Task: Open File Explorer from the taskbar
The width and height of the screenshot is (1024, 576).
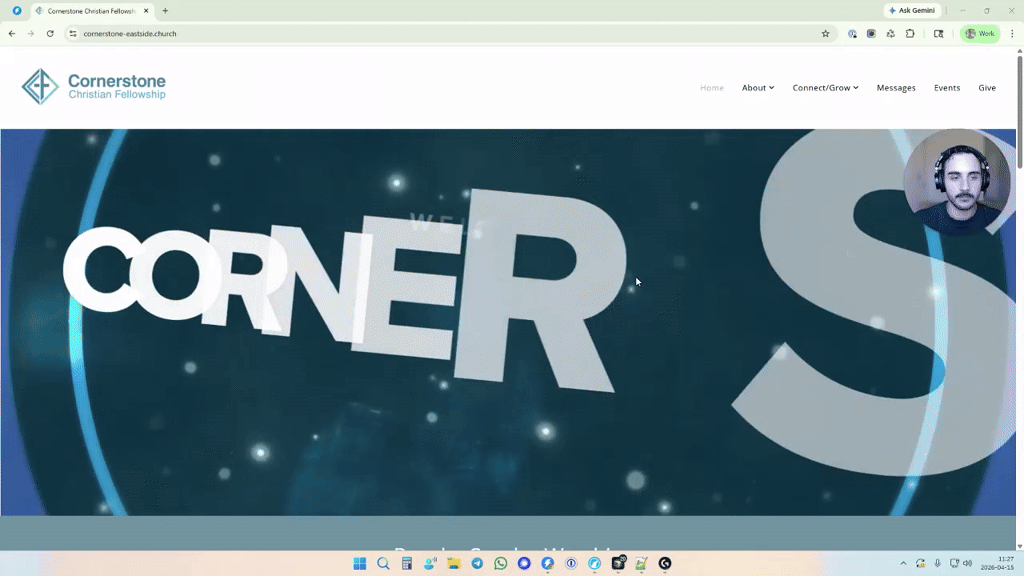Action: [454, 563]
